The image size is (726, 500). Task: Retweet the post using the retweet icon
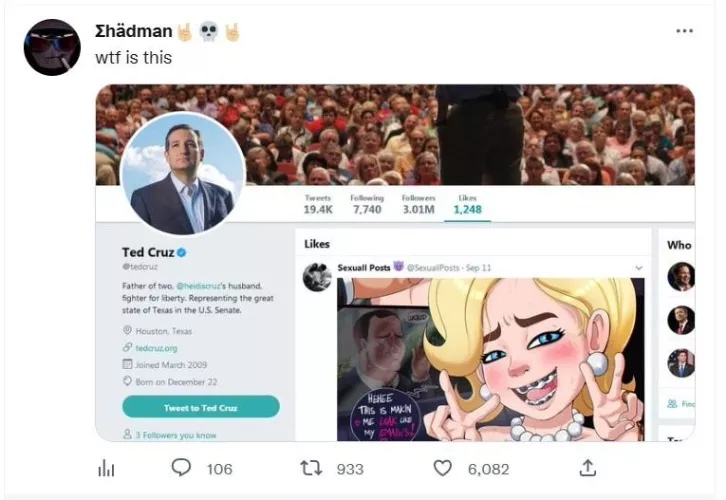pyautogui.click(x=312, y=468)
